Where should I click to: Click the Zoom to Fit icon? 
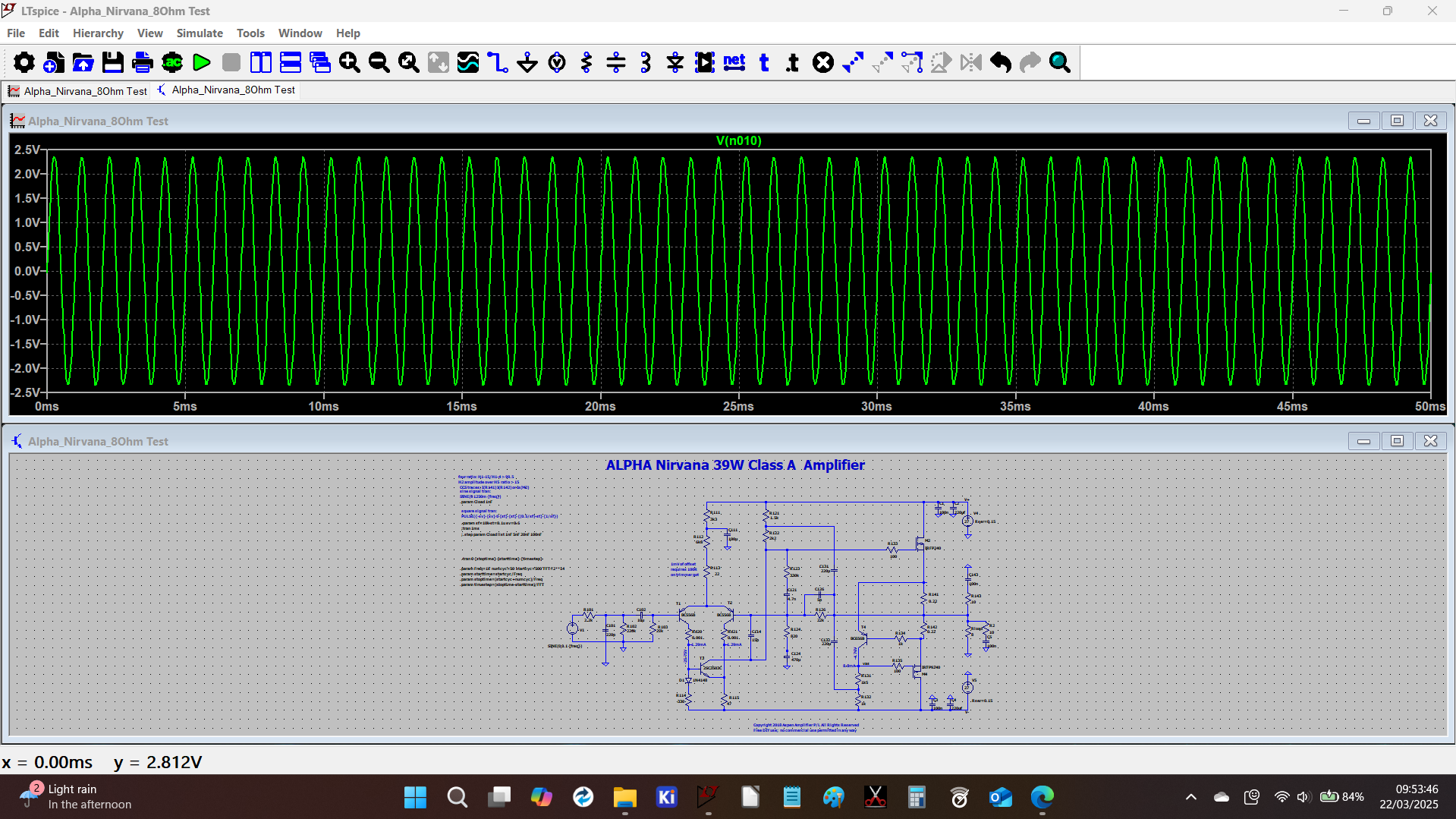pyautogui.click(x=409, y=62)
